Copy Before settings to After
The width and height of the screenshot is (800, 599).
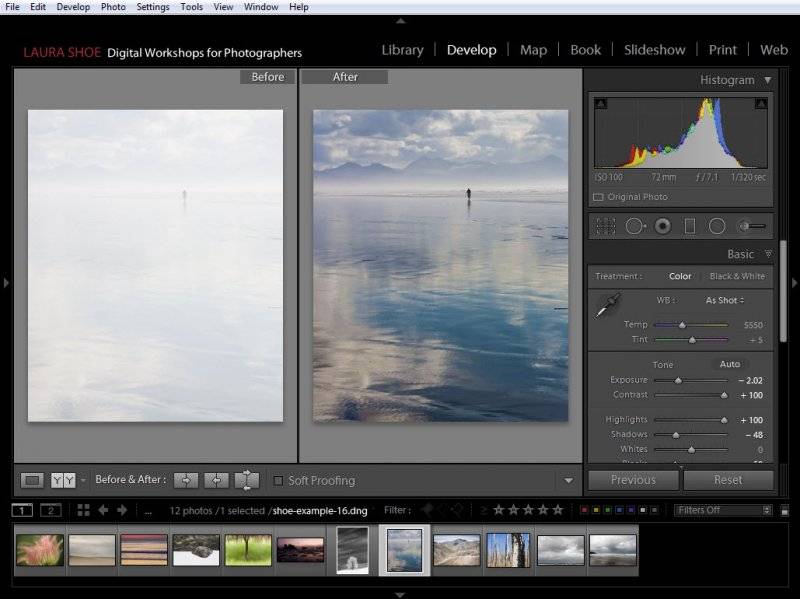[186, 480]
